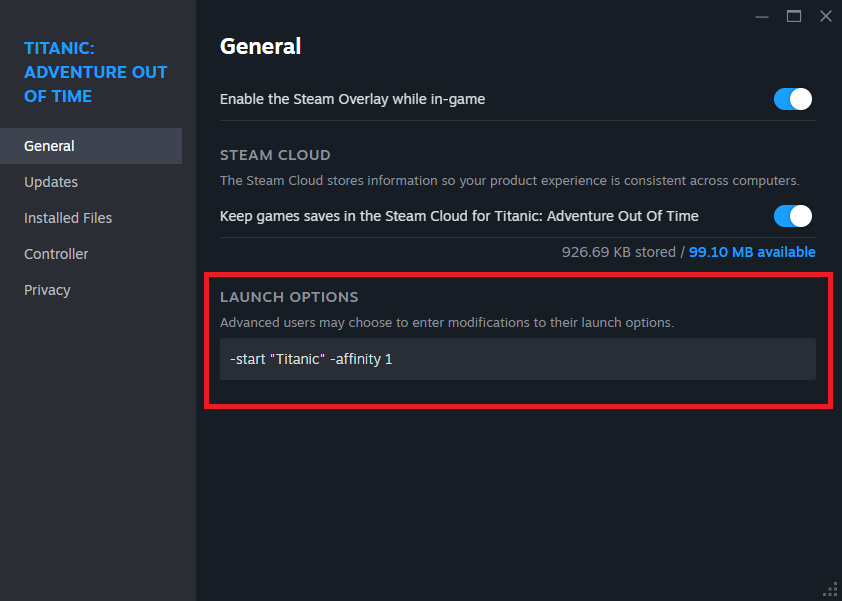Click the 'Enable the Steam Overlay' label text
The image size is (842, 601).
pos(352,99)
